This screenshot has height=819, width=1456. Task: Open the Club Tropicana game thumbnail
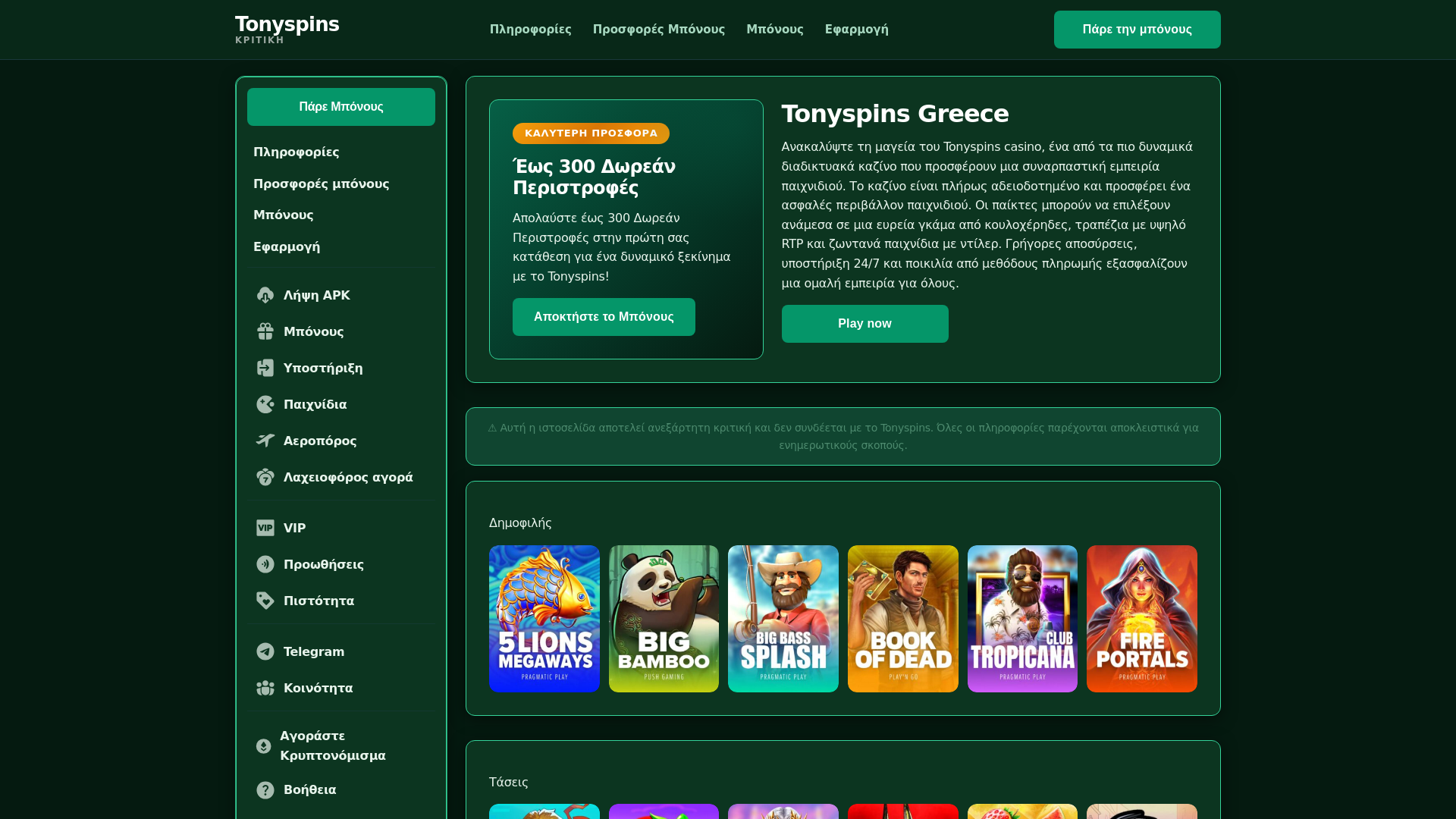(1022, 619)
